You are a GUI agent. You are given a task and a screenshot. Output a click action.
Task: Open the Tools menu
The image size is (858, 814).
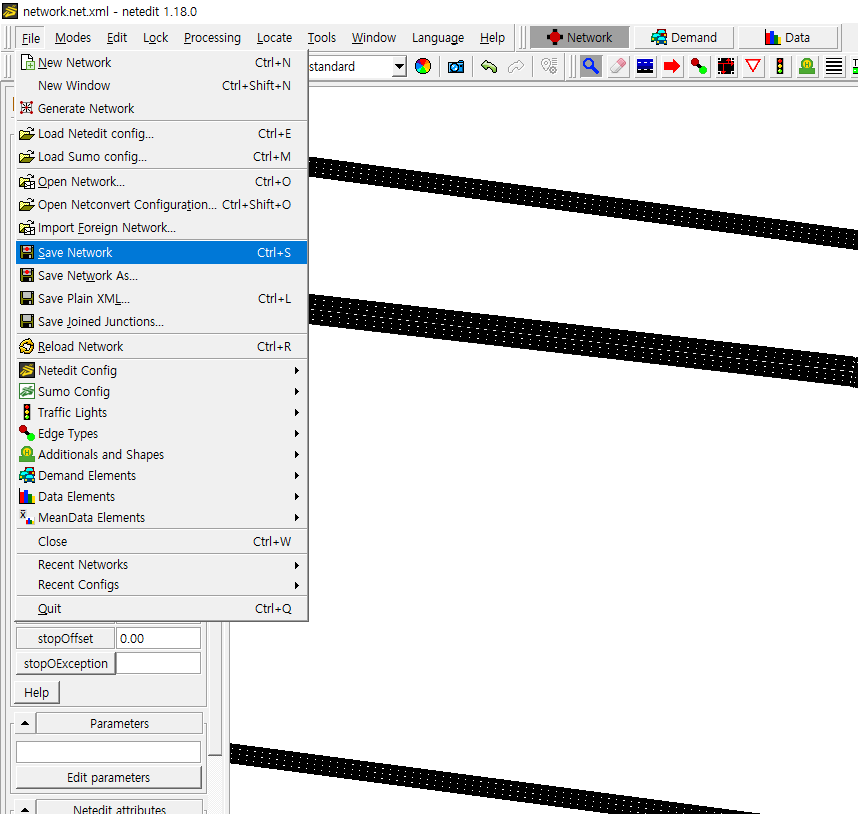[x=321, y=38]
